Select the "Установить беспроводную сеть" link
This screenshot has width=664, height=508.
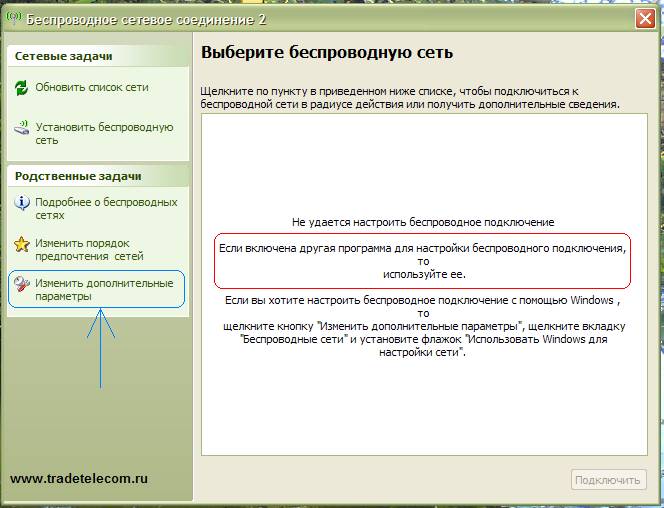pos(104,134)
